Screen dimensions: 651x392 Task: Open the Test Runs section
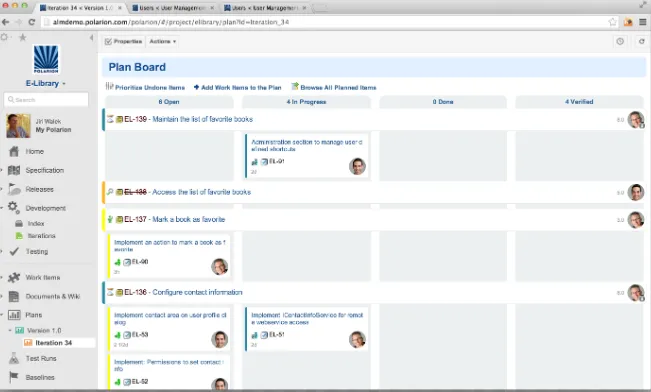point(41,358)
